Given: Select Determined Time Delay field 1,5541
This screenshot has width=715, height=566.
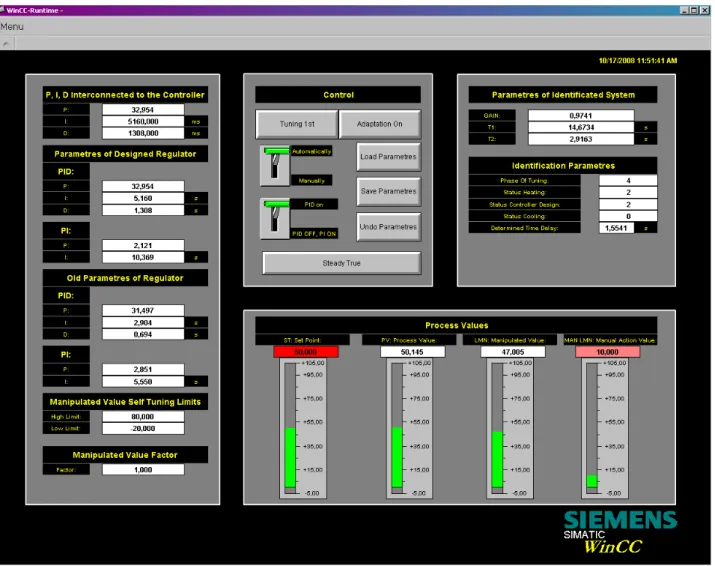Looking at the screenshot, I should click(617, 228).
